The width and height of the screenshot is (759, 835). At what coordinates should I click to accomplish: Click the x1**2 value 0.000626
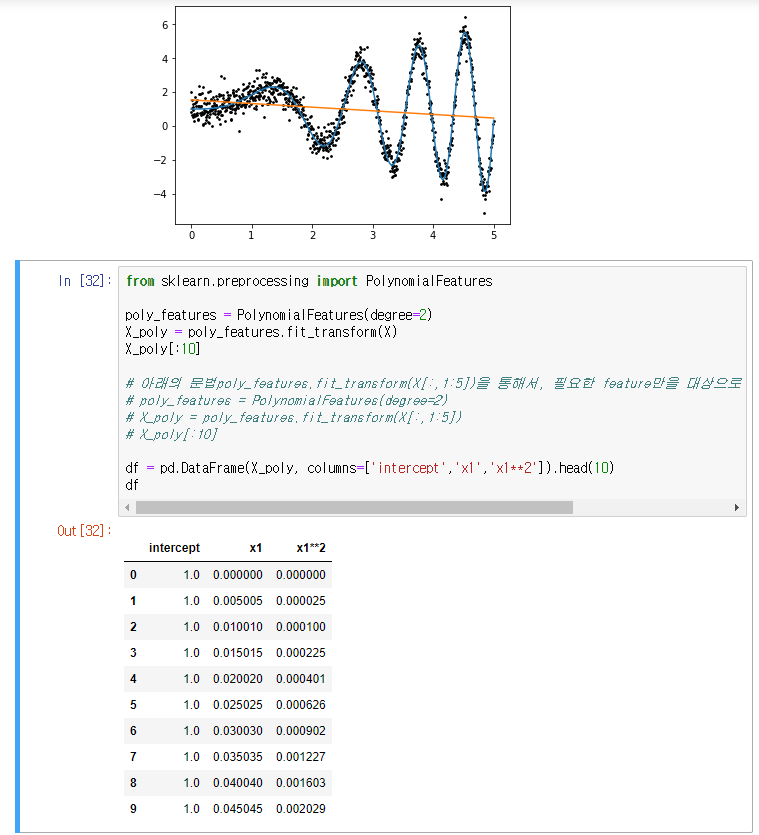coord(301,705)
